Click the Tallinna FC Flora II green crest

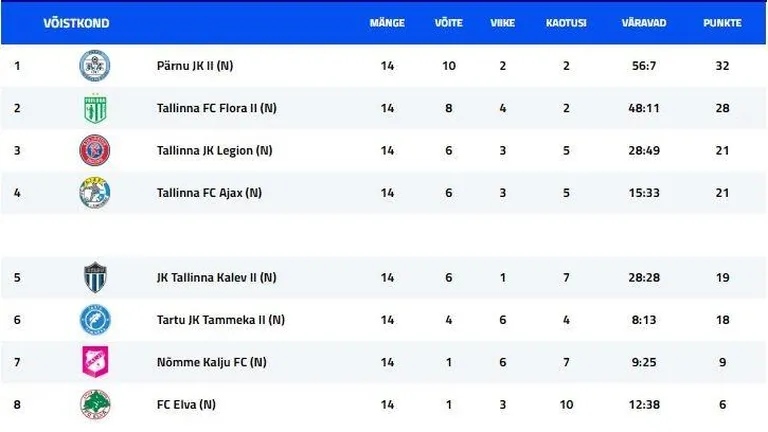click(95, 108)
